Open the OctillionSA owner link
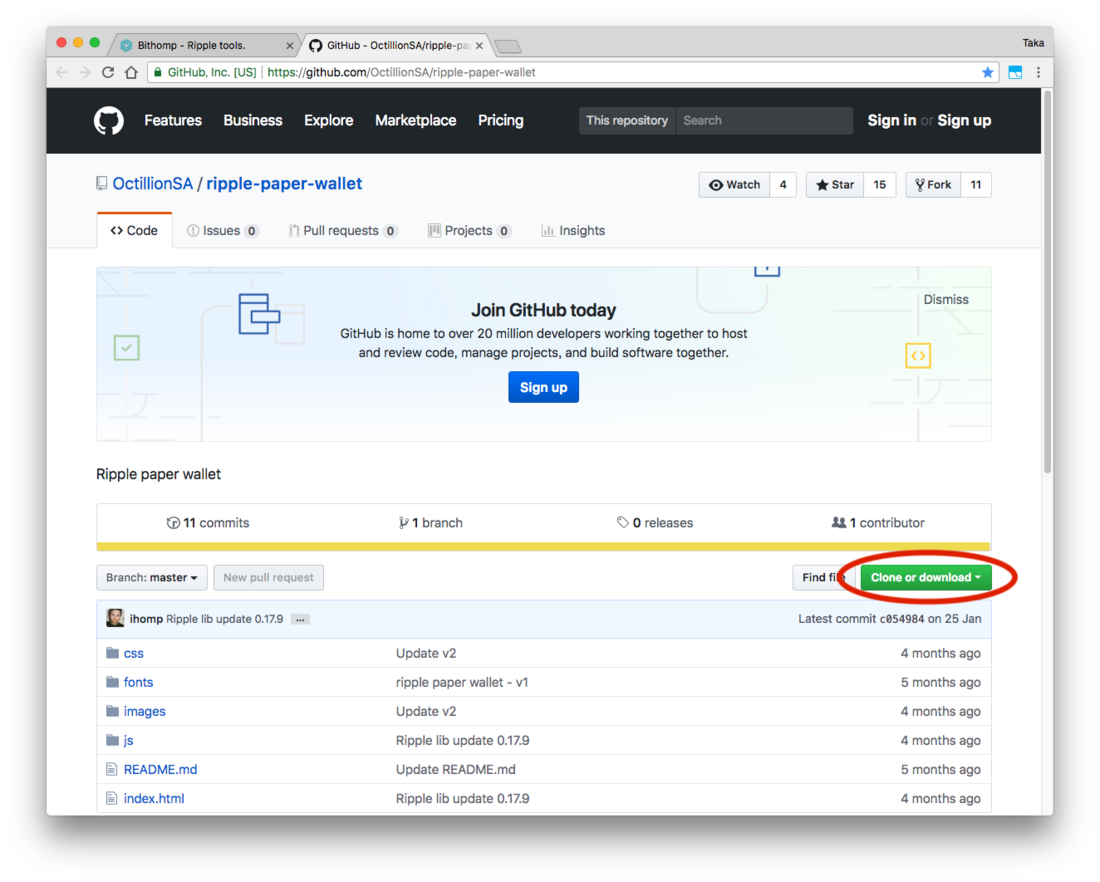The height and width of the screenshot is (882, 1100). pyautogui.click(x=152, y=184)
